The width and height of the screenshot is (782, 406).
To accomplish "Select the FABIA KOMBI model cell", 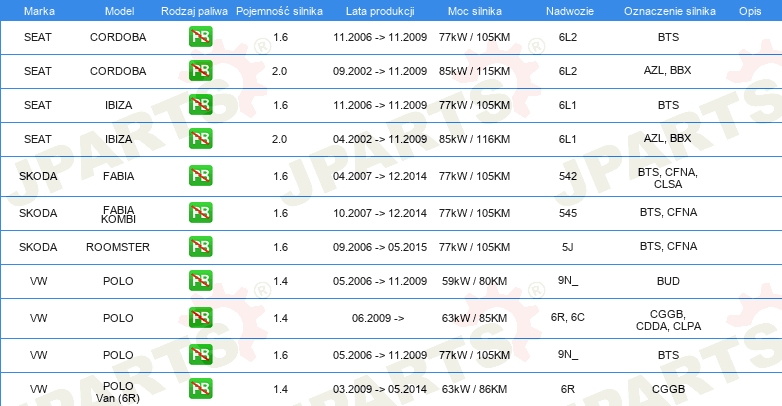I will coord(118,214).
